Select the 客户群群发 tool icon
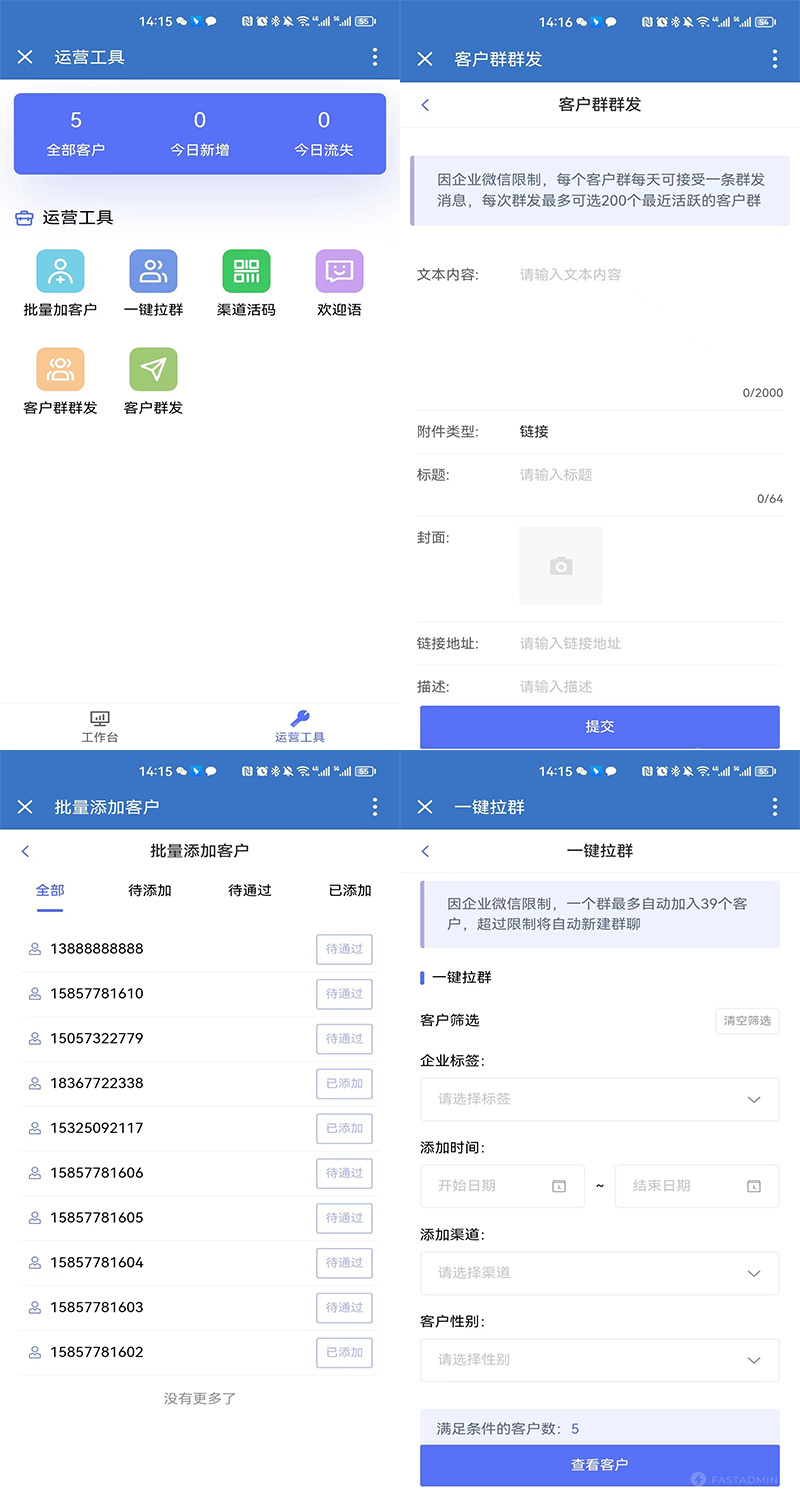Image resolution: width=800 pixels, height=1500 pixels. coord(59,368)
